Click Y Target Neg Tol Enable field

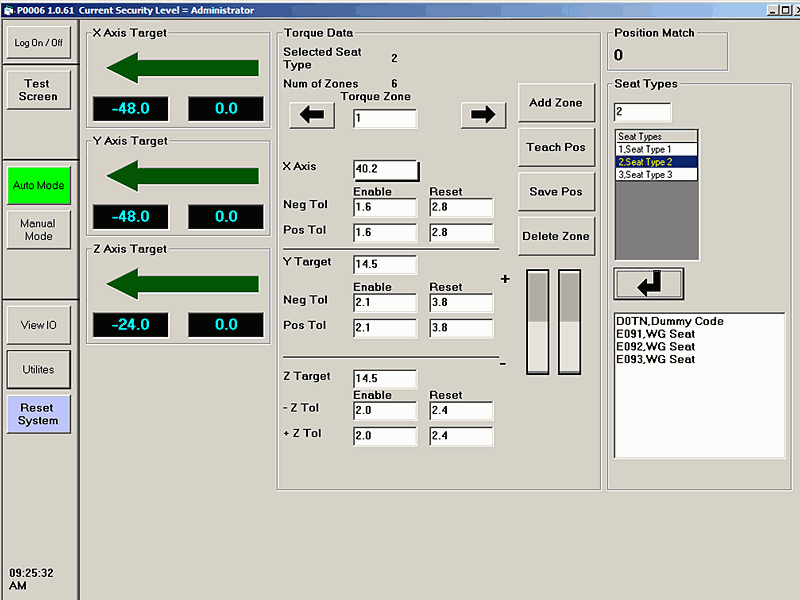(x=385, y=303)
